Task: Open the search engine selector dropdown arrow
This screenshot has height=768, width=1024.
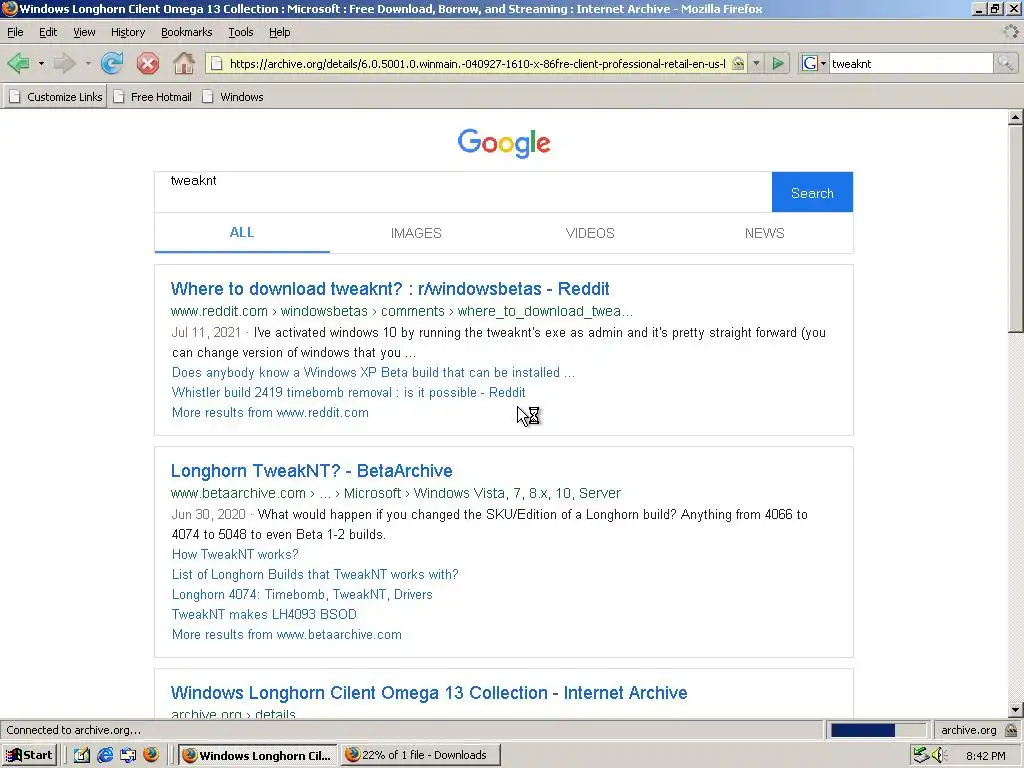Action: [x=823, y=63]
